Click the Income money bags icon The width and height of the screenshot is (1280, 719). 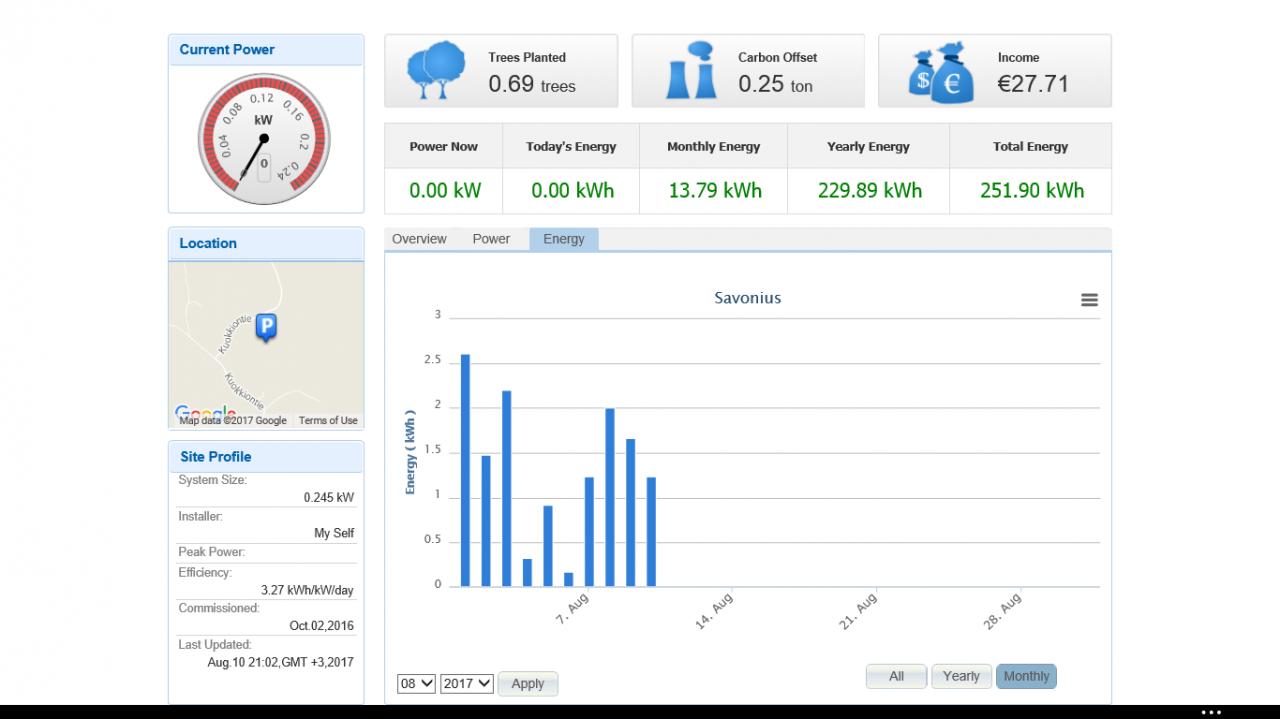[941, 72]
